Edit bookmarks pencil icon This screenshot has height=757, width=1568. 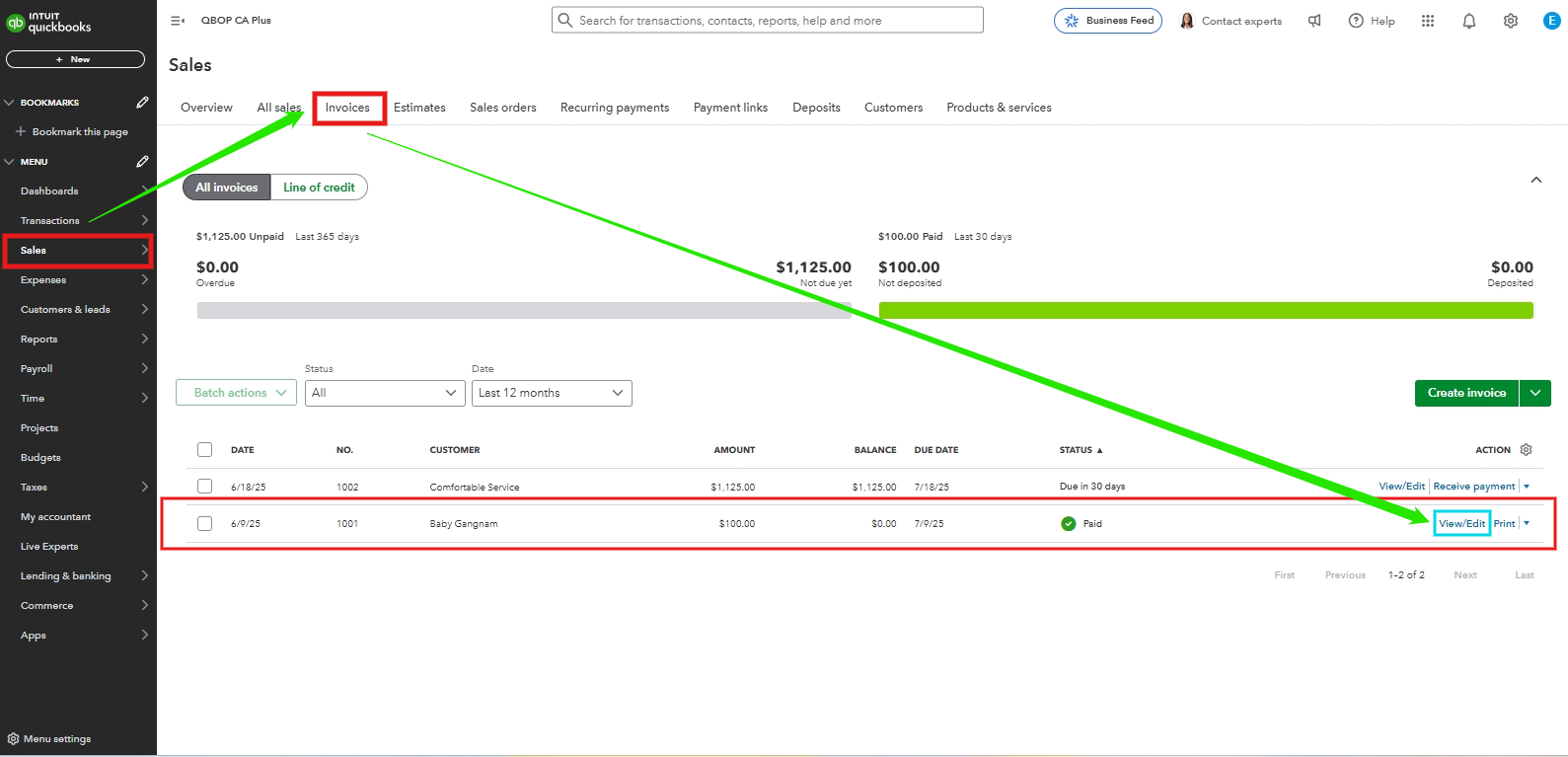[142, 103]
